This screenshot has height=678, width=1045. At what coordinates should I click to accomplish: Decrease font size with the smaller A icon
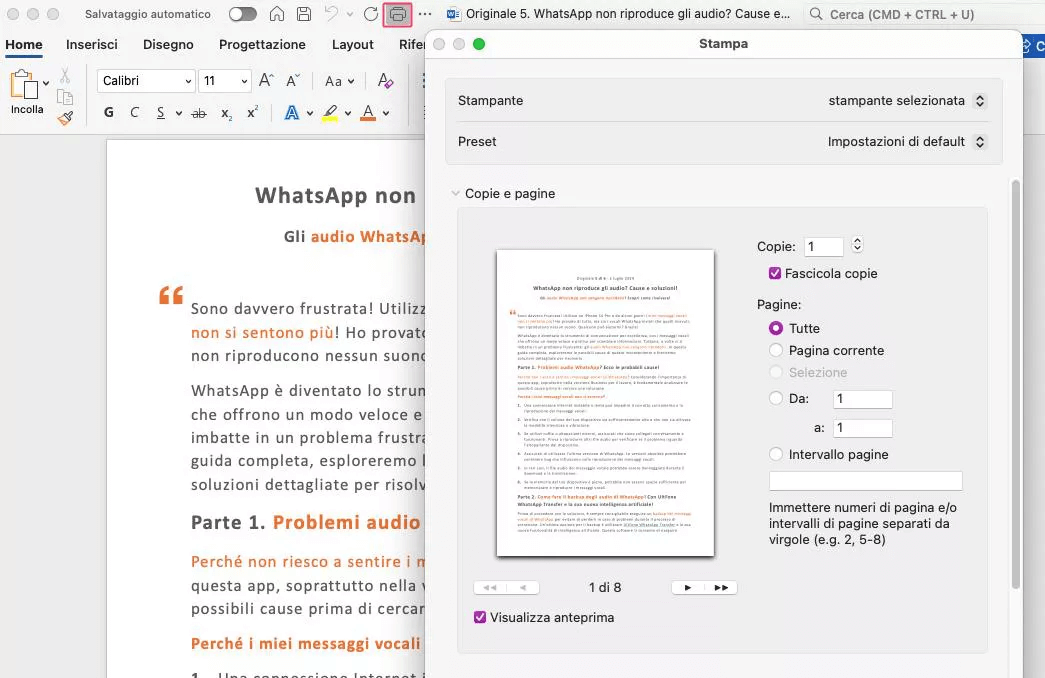coord(293,81)
